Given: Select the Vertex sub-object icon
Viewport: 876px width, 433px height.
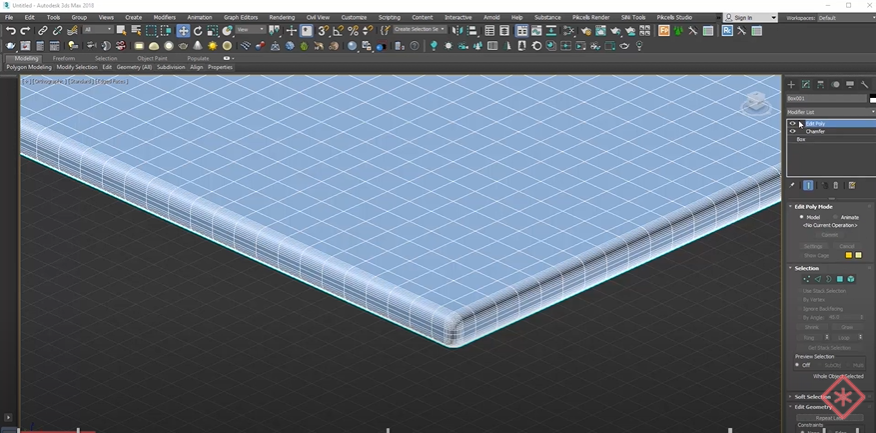Looking at the screenshot, I should pyautogui.click(x=806, y=279).
